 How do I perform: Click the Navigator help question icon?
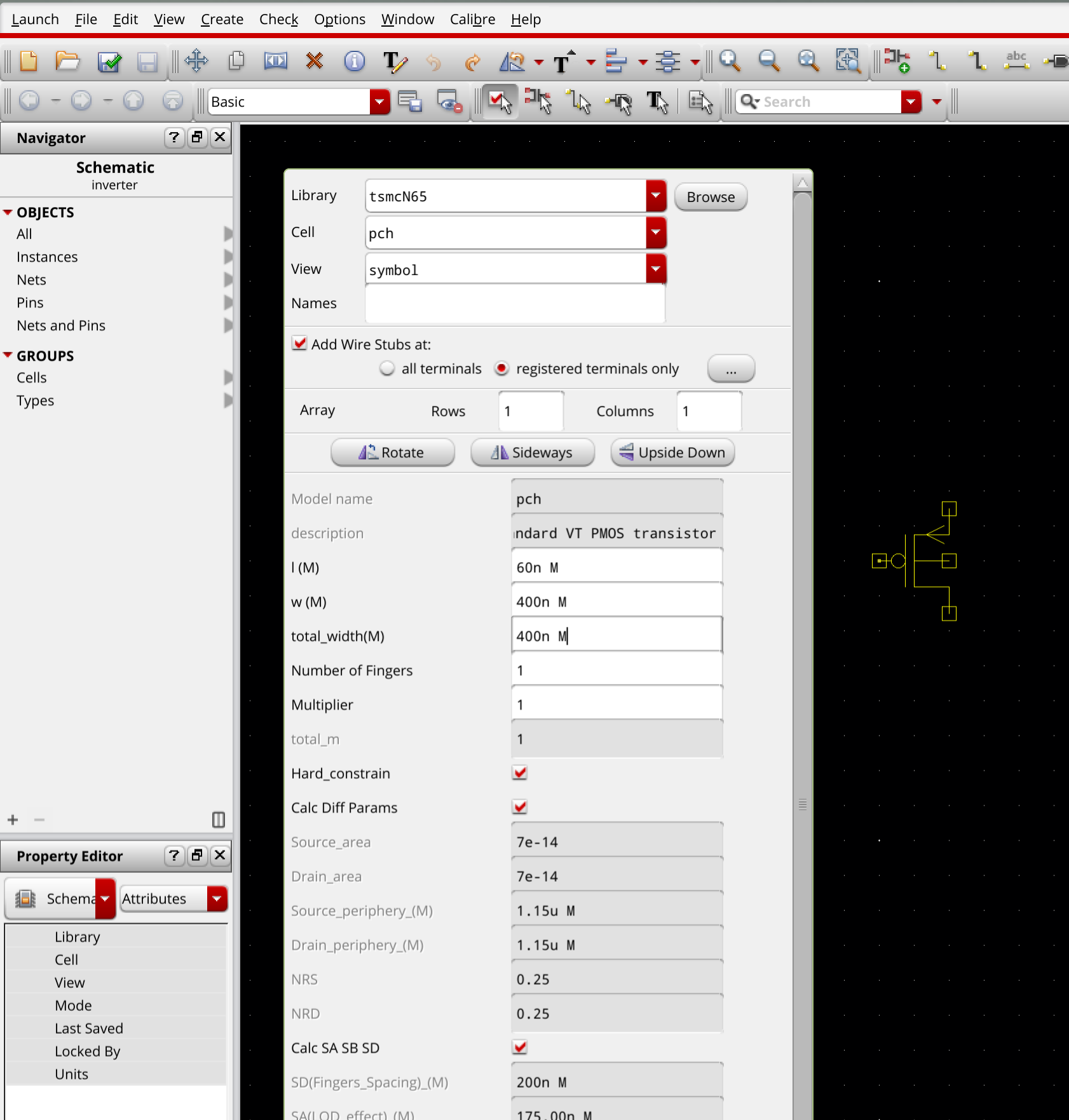click(174, 137)
